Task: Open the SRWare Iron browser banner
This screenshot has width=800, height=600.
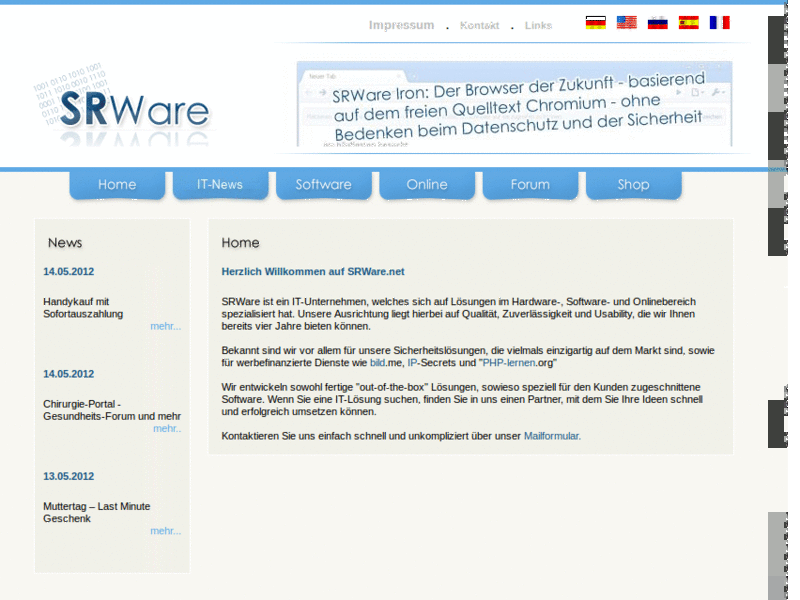Action: [x=514, y=104]
